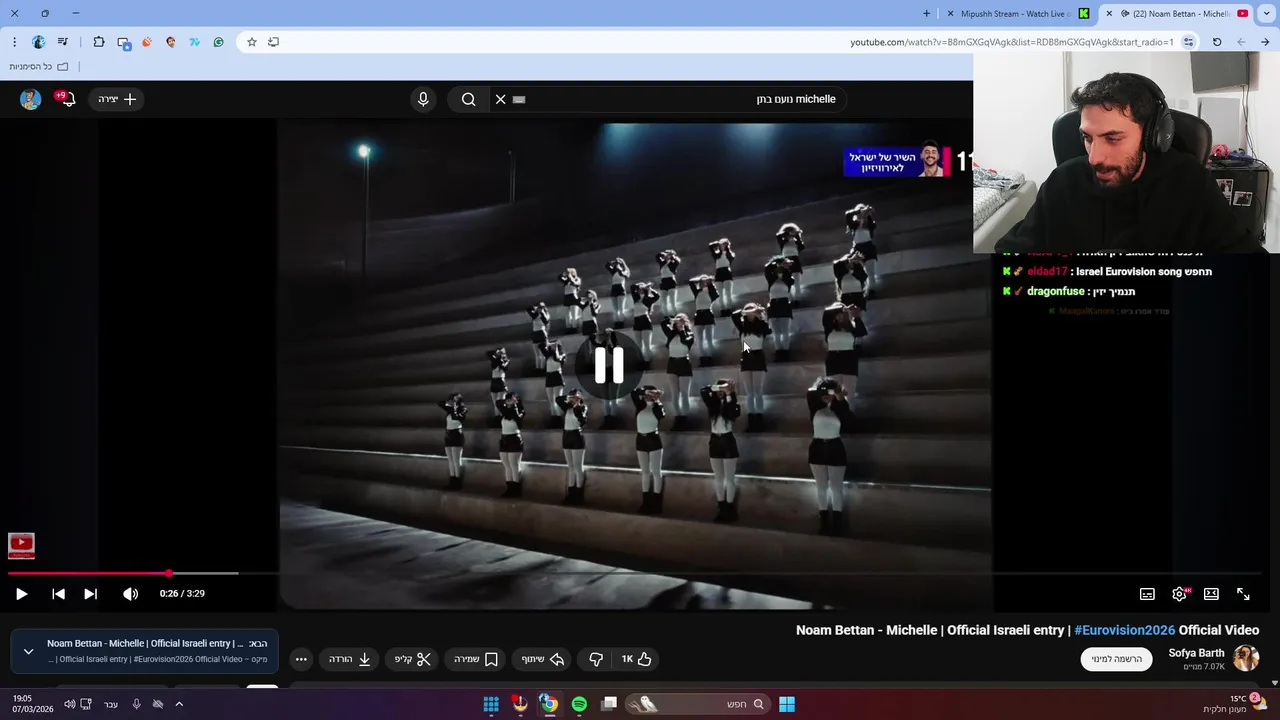
Task: Go to the previous video
Action: [x=58, y=594]
